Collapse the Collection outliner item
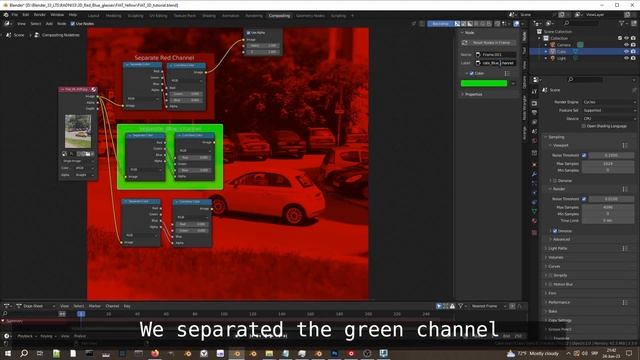 pyautogui.click(x=540, y=38)
